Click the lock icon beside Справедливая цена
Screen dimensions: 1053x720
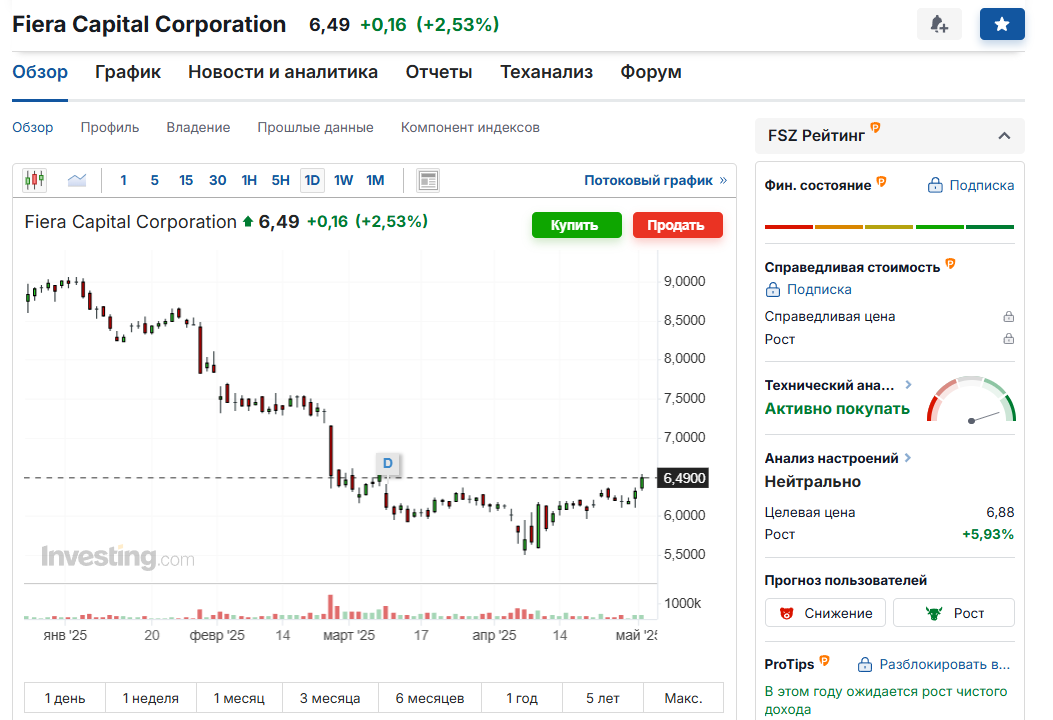click(x=1008, y=316)
